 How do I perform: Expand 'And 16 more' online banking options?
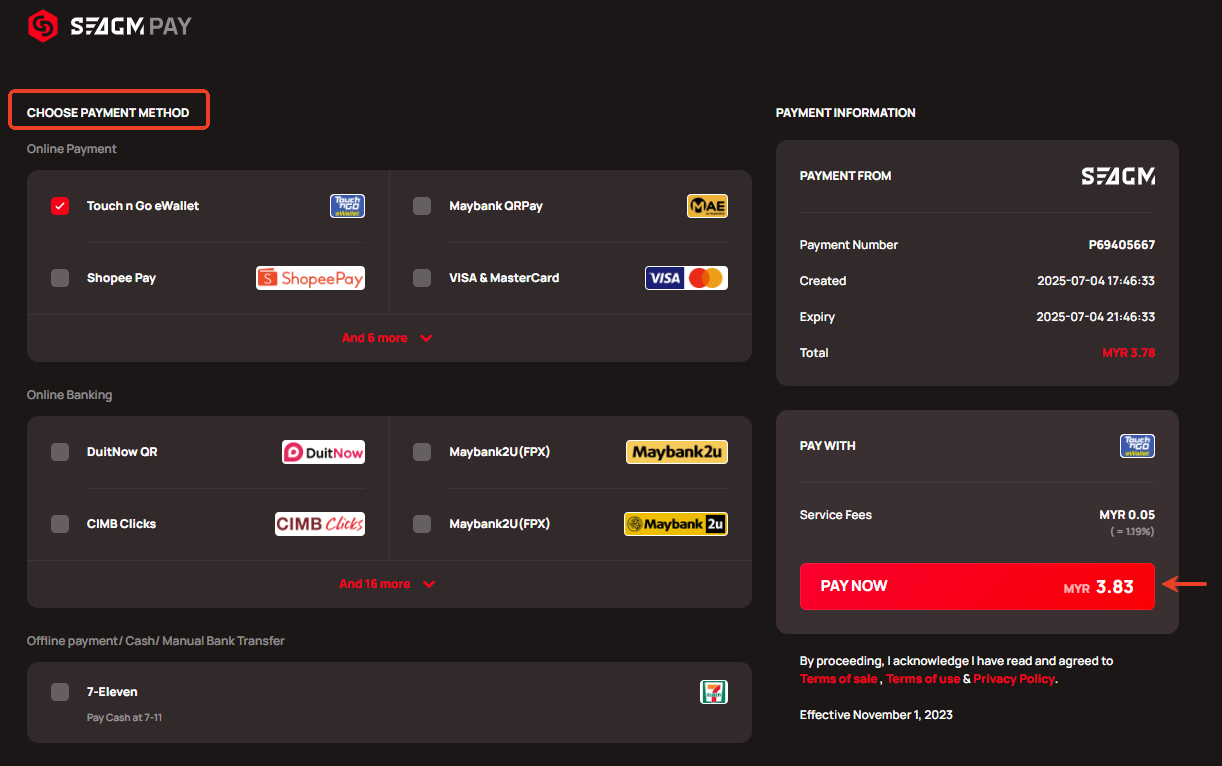387,584
